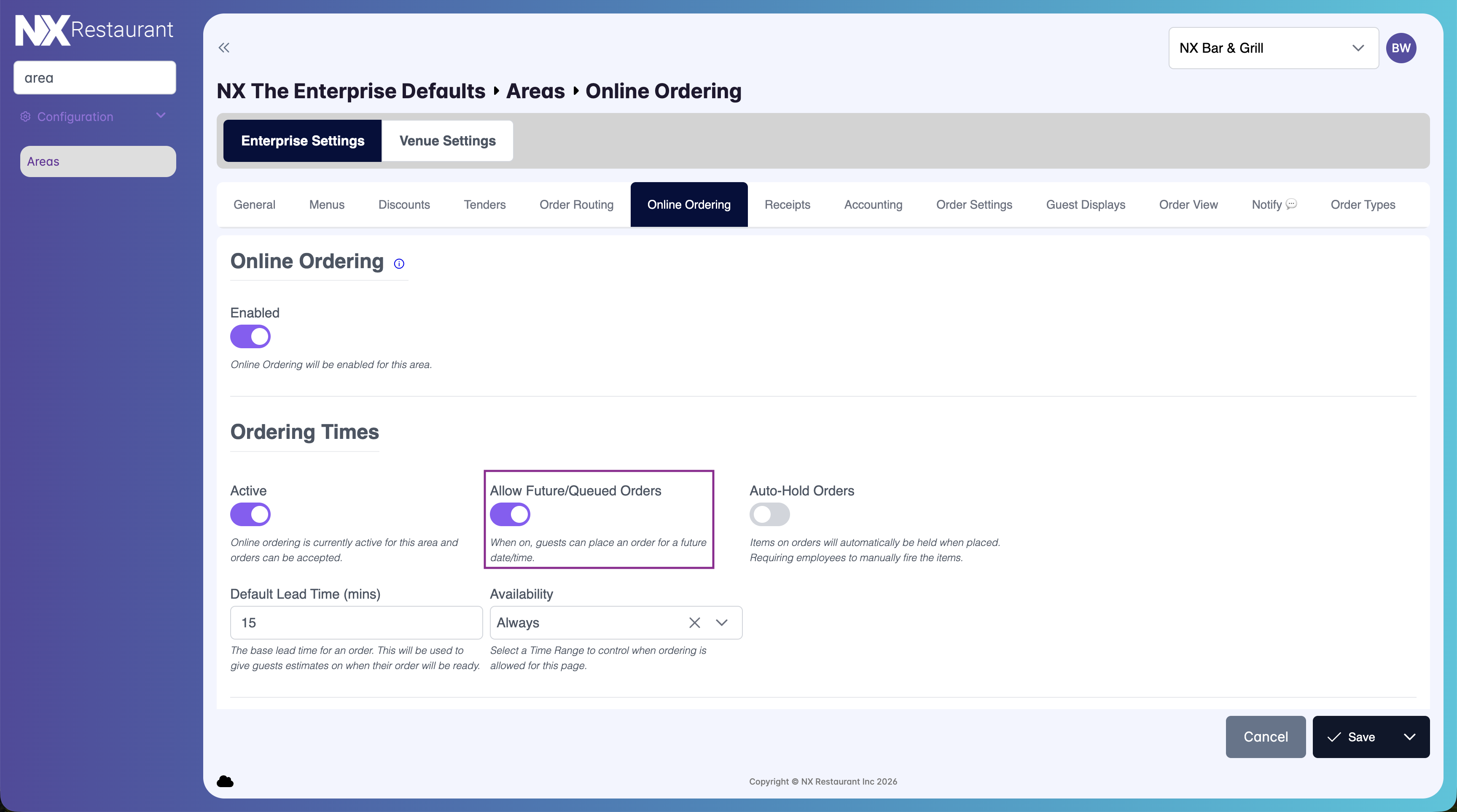Clear the Availability selection with X
The width and height of the screenshot is (1457, 812).
tap(695, 623)
